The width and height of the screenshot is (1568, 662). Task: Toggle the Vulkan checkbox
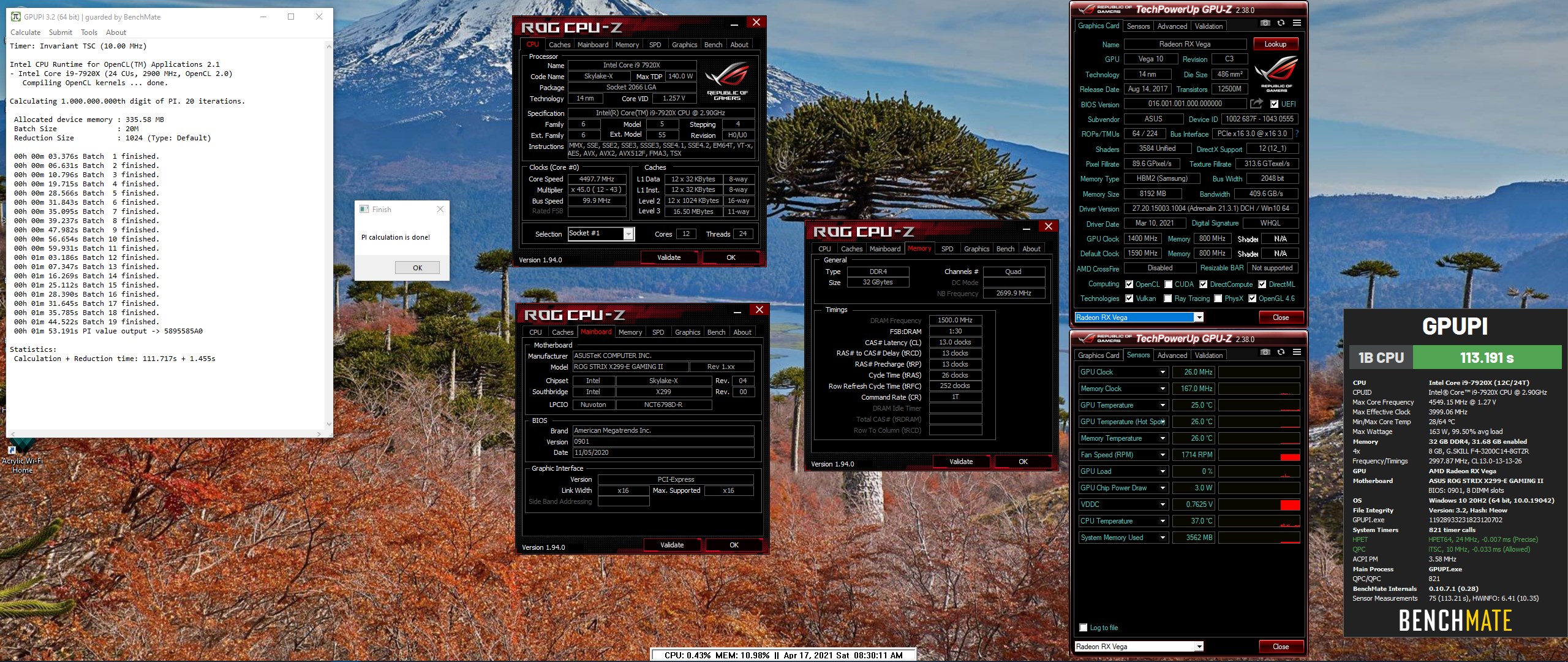1129,299
